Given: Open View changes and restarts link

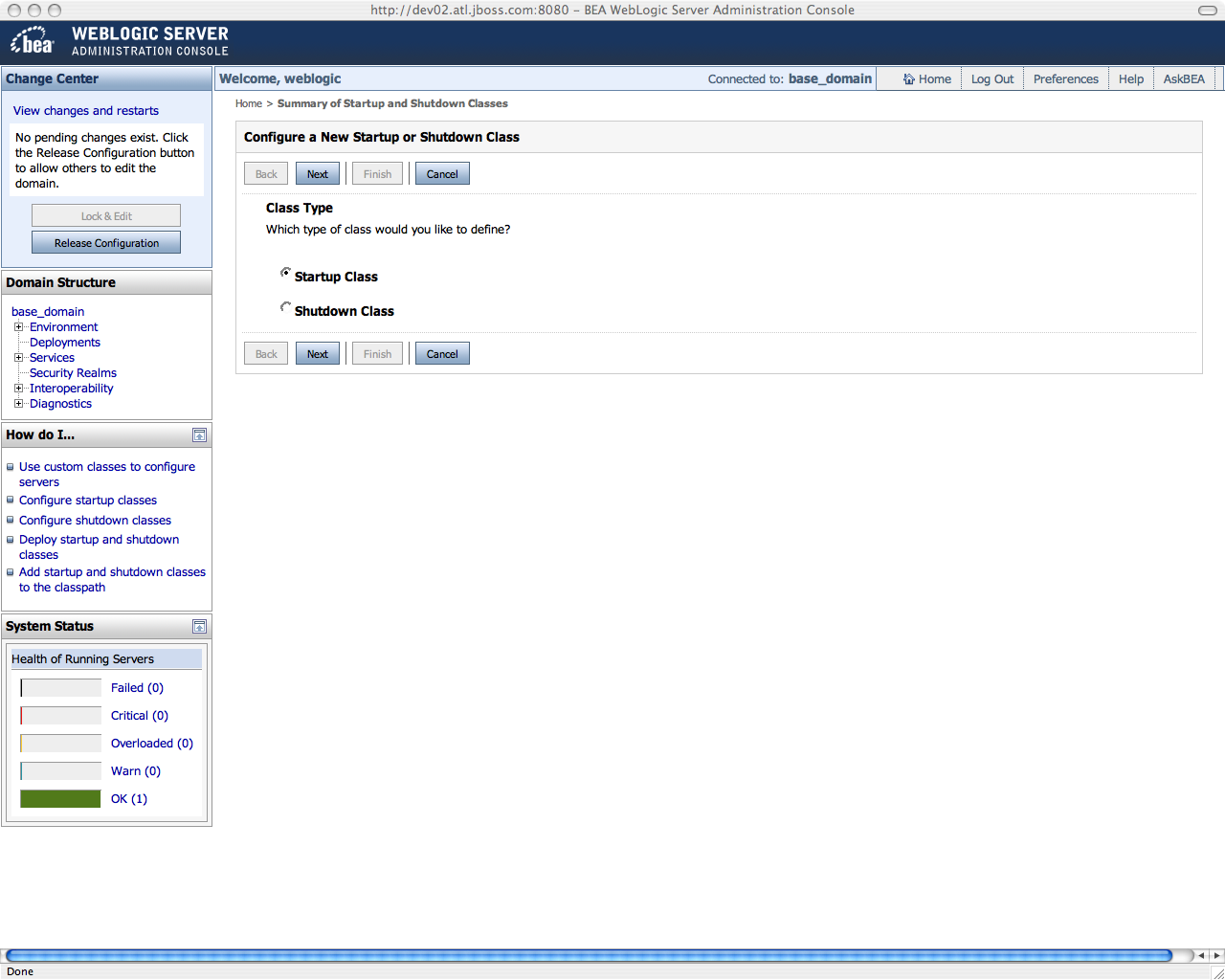Looking at the screenshot, I should coord(86,111).
